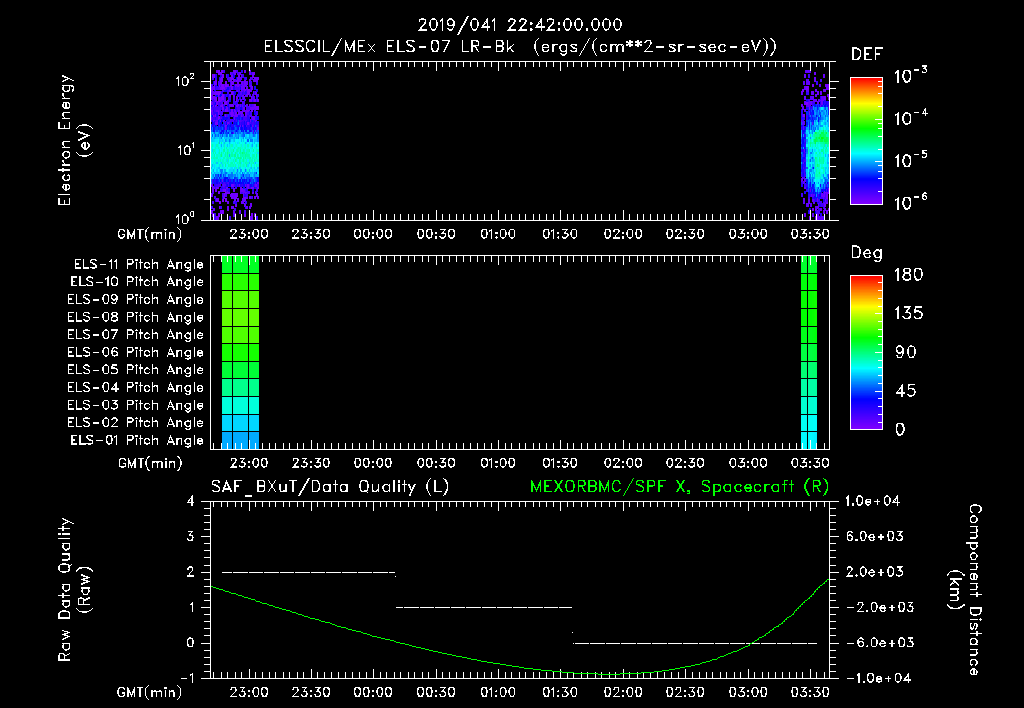This screenshot has width=1024, height=708.
Task: Select the ELS-07 Pitch Angle row label
Action: pyautogui.click(x=136, y=334)
